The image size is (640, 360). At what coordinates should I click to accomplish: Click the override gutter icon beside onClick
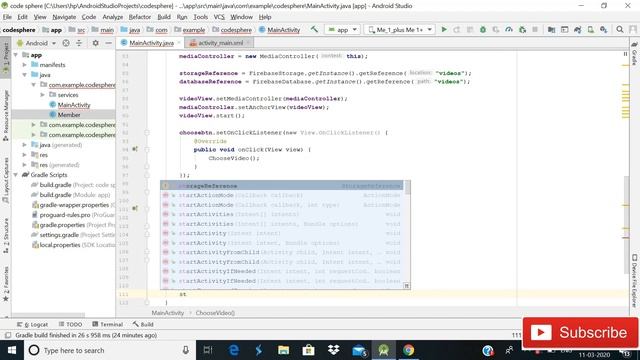pyautogui.click(x=135, y=149)
